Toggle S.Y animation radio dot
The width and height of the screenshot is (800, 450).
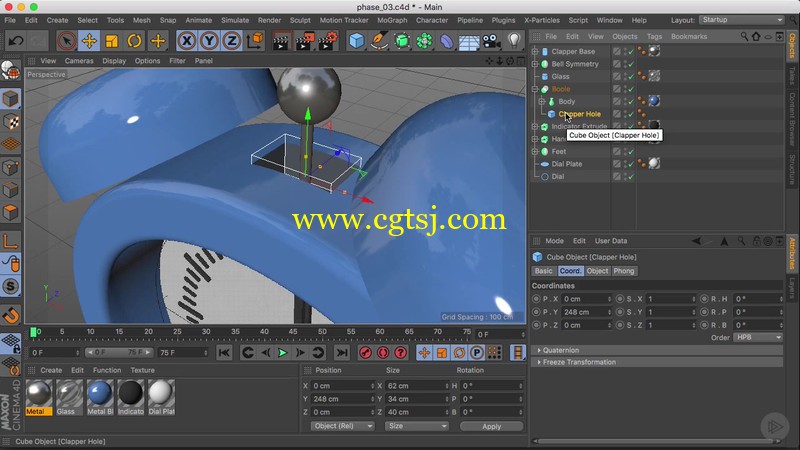[620, 312]
